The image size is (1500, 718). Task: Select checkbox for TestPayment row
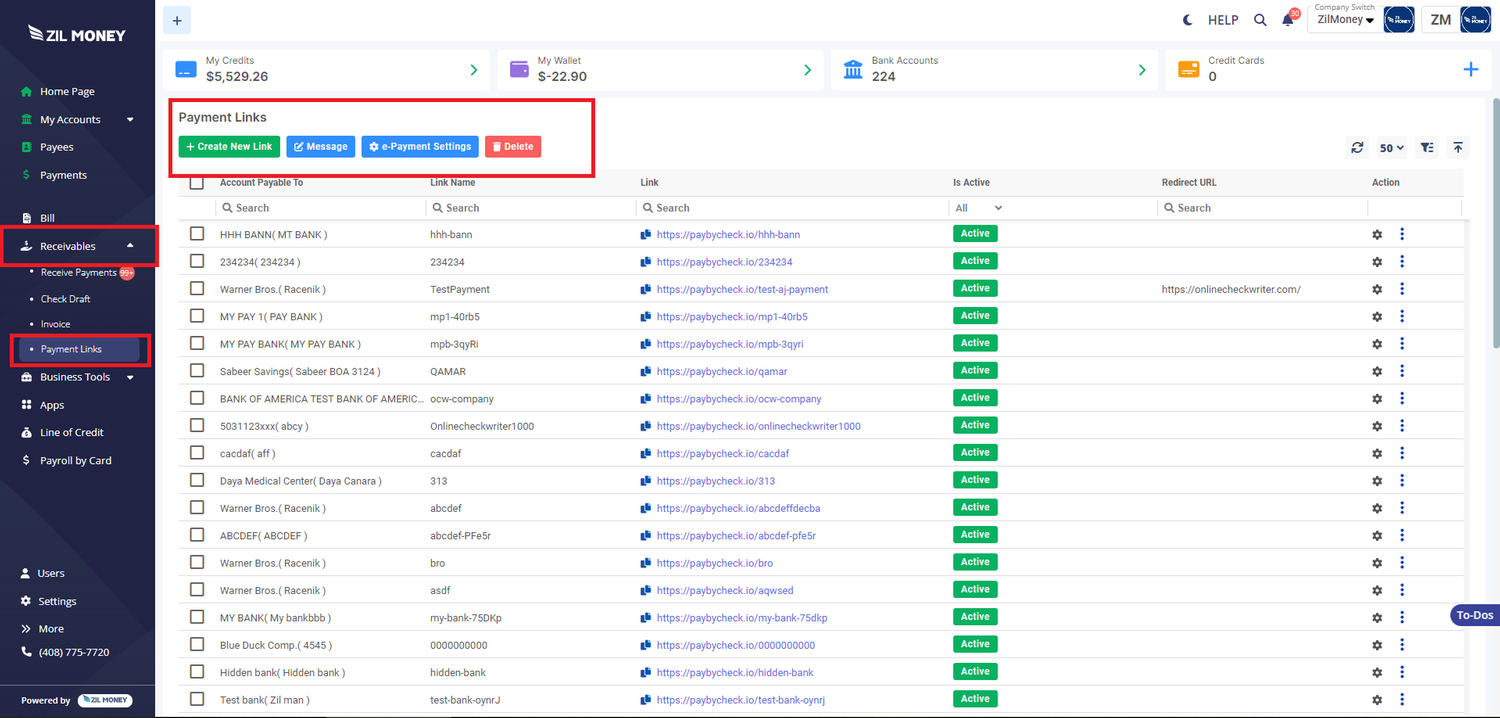point(197,289)
